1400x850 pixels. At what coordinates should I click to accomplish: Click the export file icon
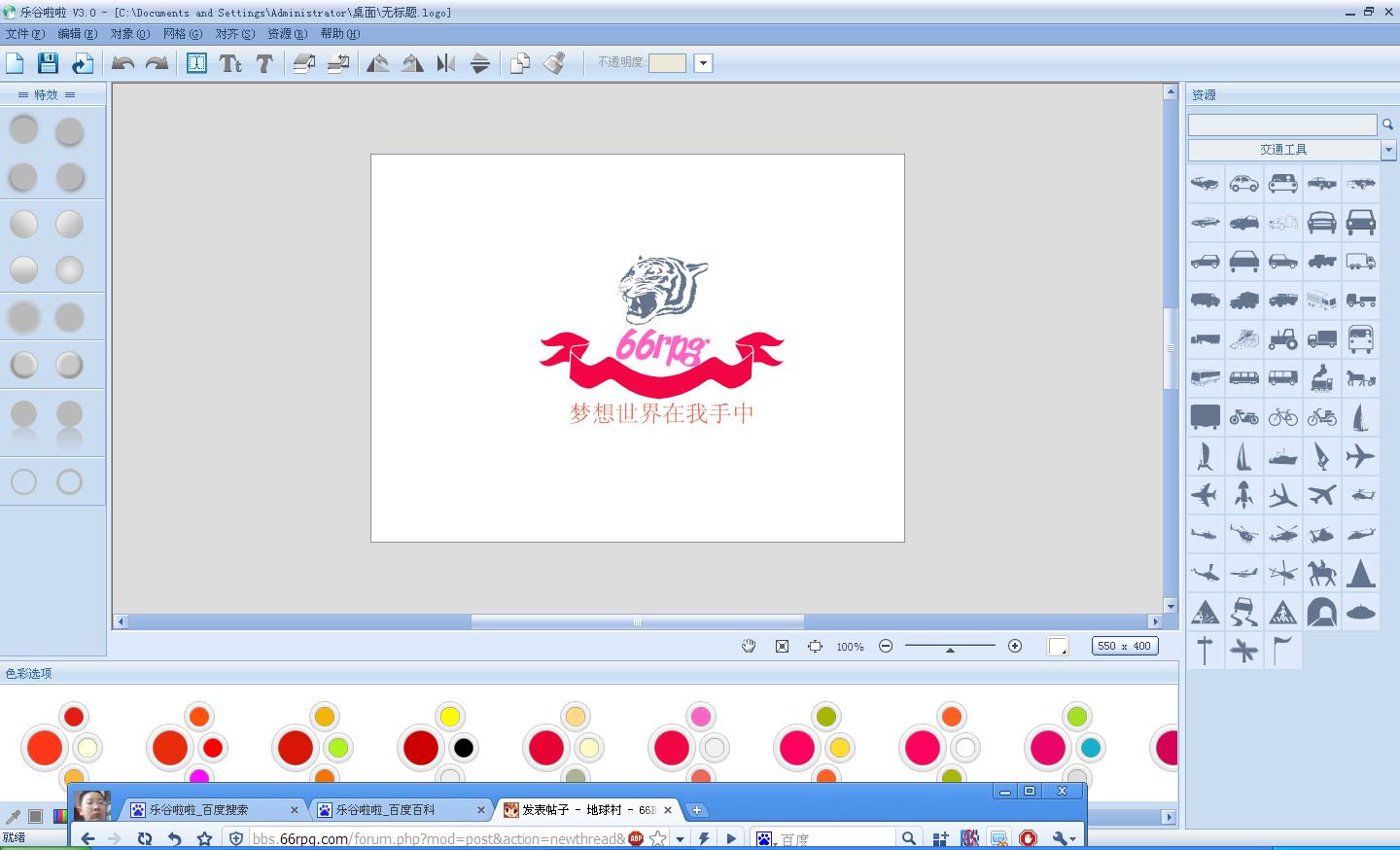click(83, 63)
